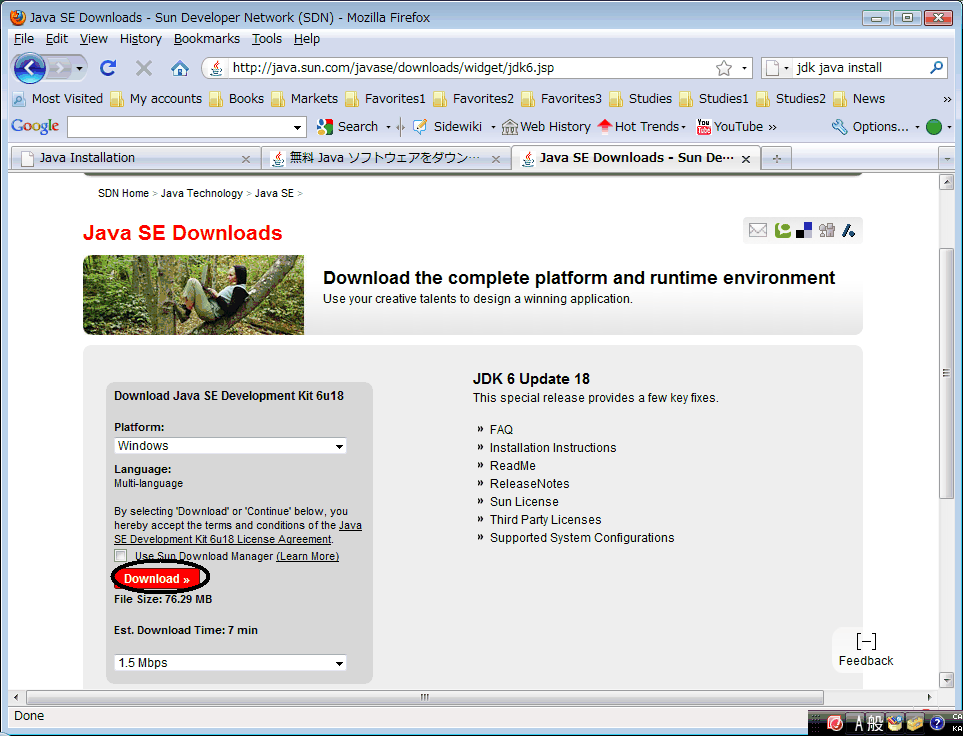Open the Tools menu
Image resolution: width=963 pixels, height=736 pixels.
tap(267, 39)
